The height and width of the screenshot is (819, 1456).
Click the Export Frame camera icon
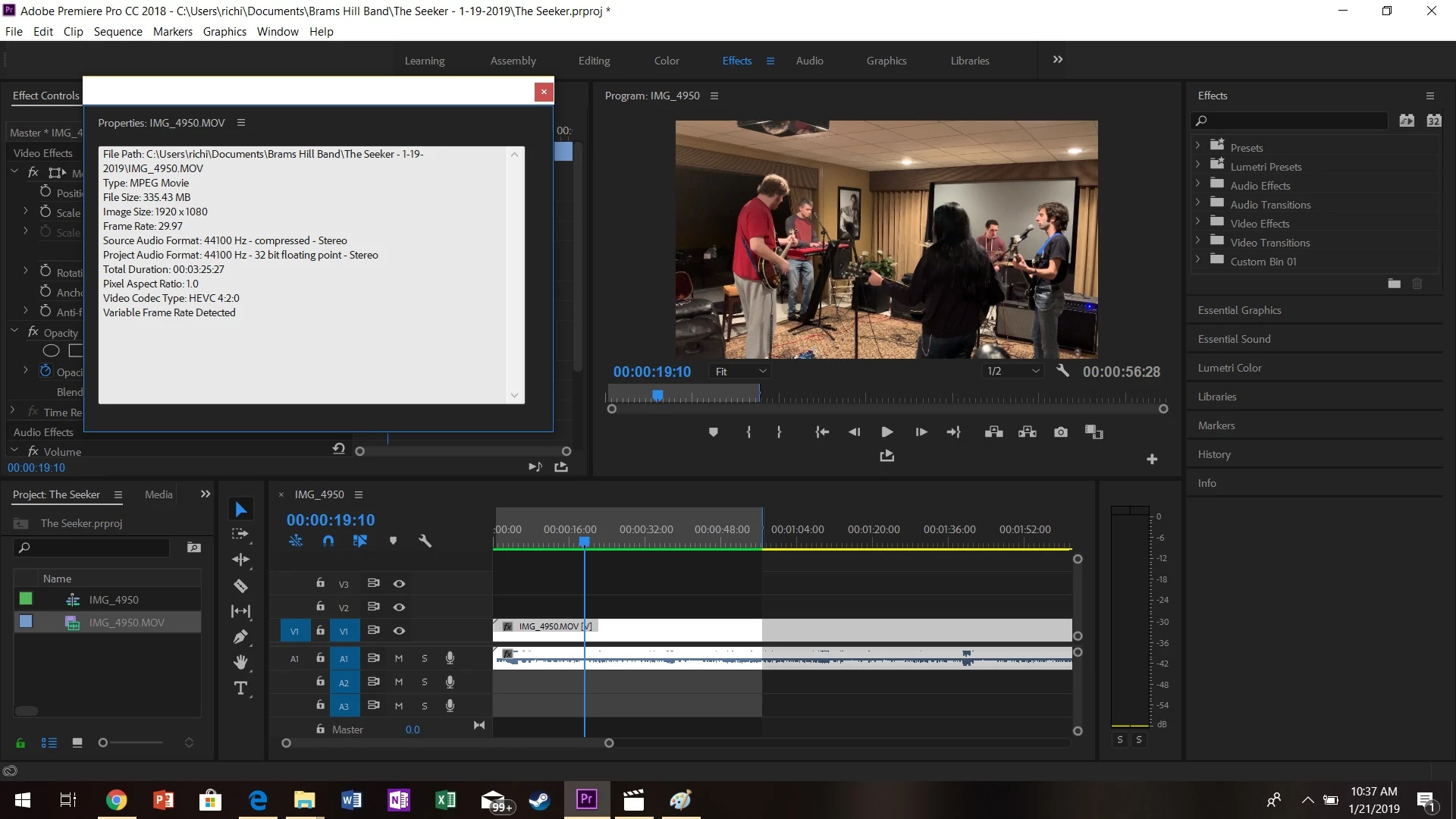pyautogui.click(x=1061, y=432)
